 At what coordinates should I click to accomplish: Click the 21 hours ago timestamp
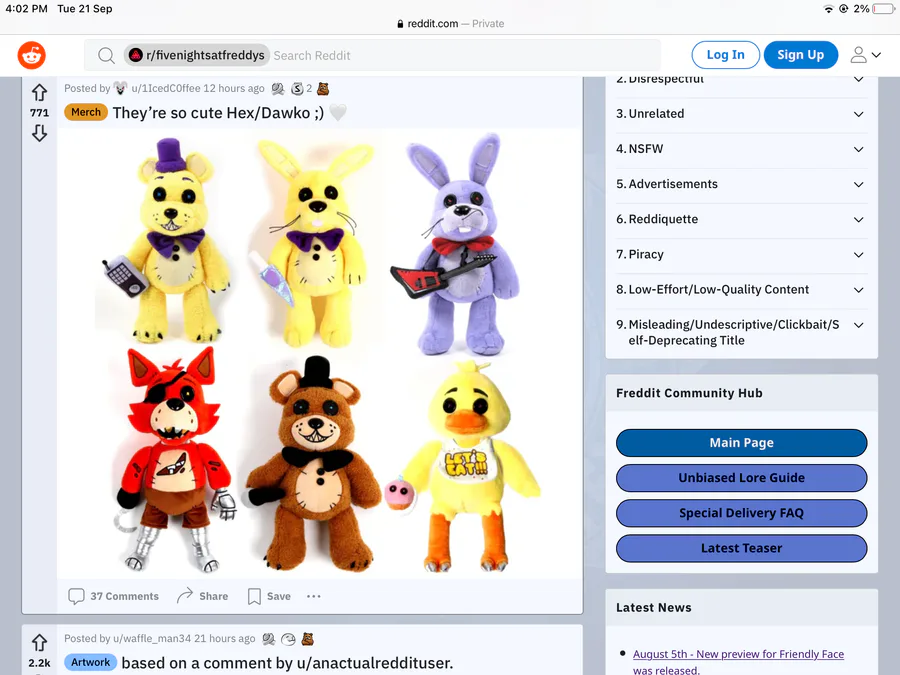tap(224, 639)
